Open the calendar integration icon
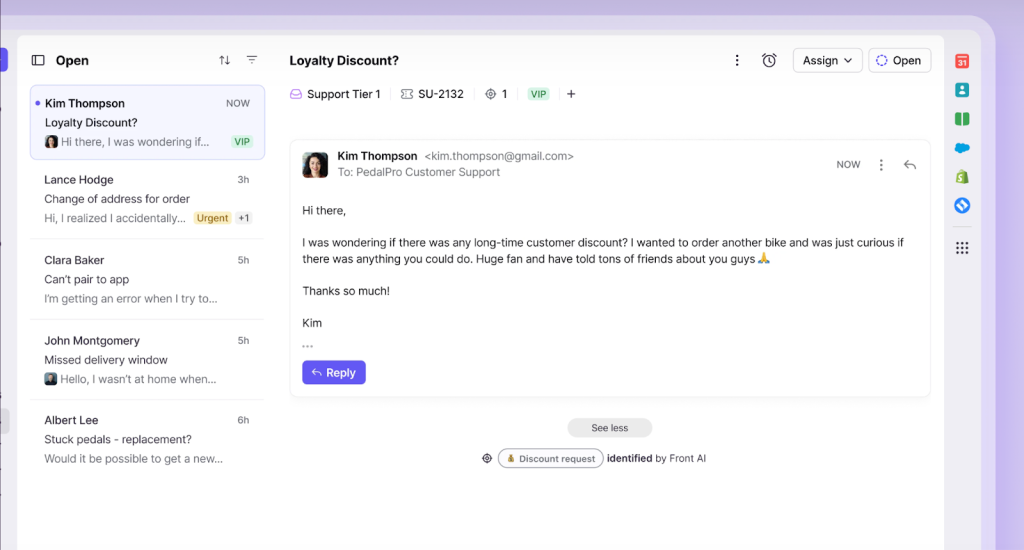1024x550 pixels. 962,61
